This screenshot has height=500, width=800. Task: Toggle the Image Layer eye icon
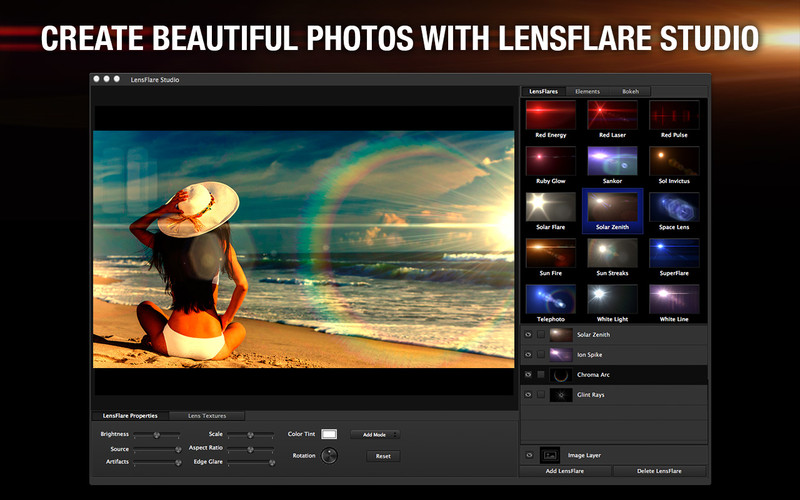pyautogui.click(x=529, y=455)
